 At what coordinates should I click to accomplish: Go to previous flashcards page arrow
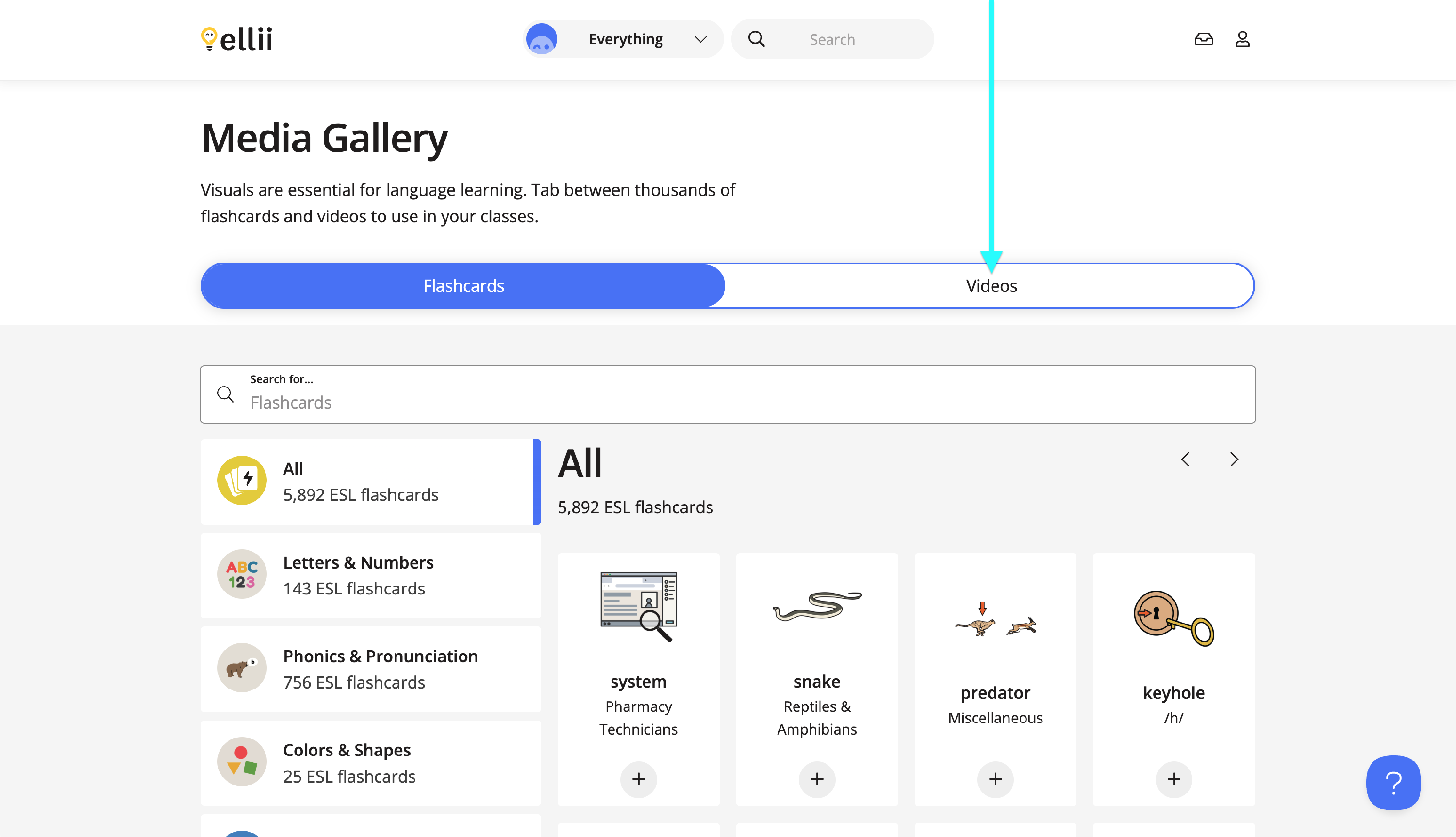(x=1185, y=460)
